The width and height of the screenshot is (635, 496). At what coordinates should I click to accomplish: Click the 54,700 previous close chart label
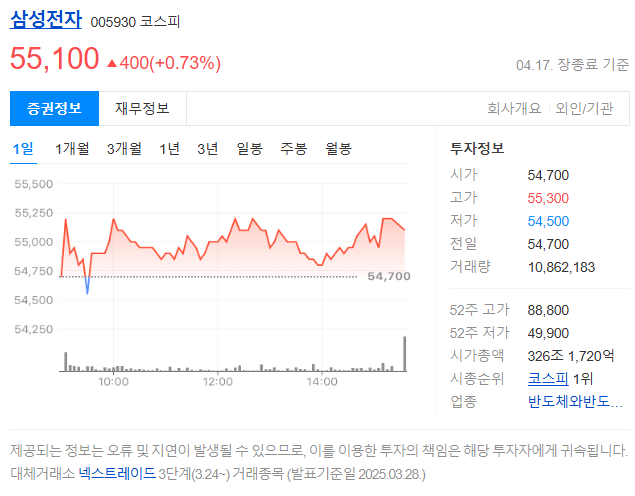[x=389, y=277]
